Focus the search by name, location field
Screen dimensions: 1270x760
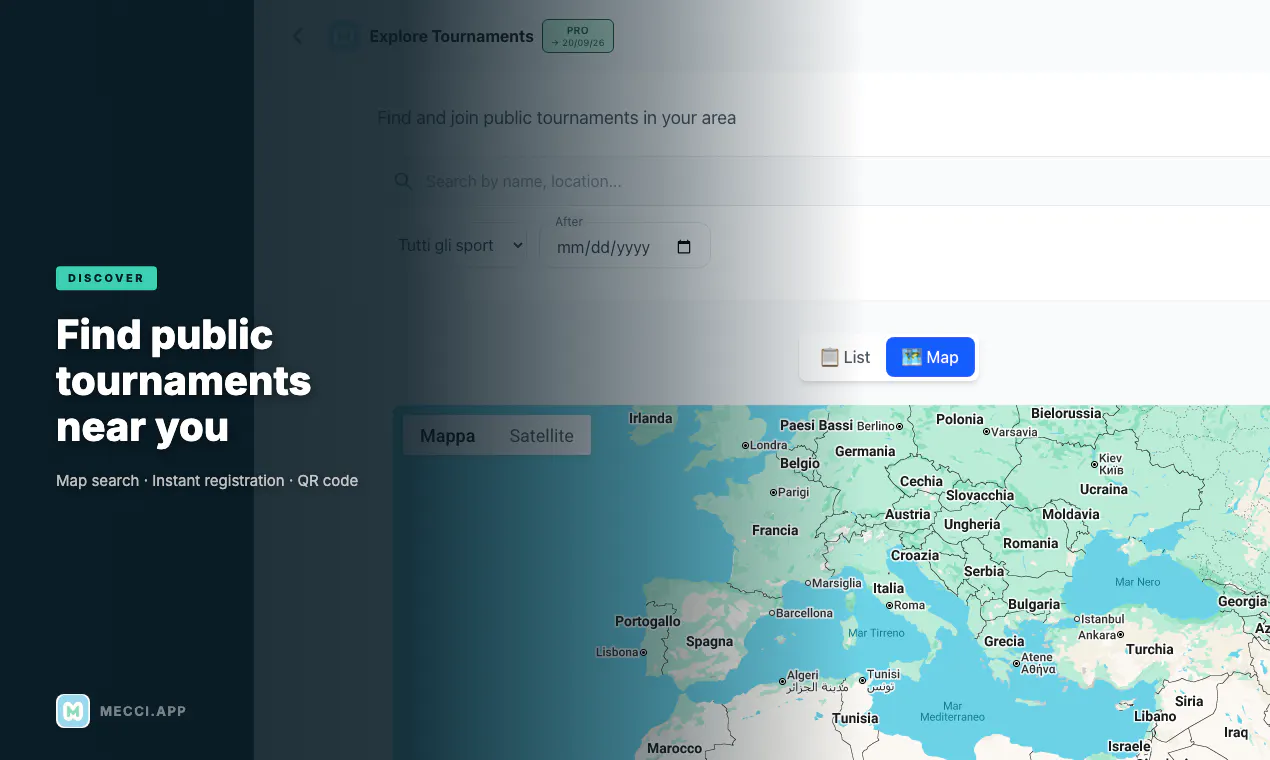pos(830,181)
